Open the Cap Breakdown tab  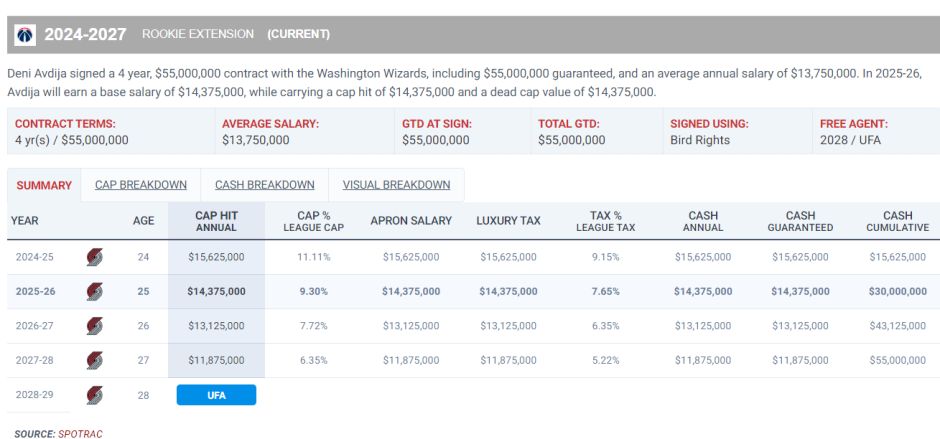click(x=141, y=185)
